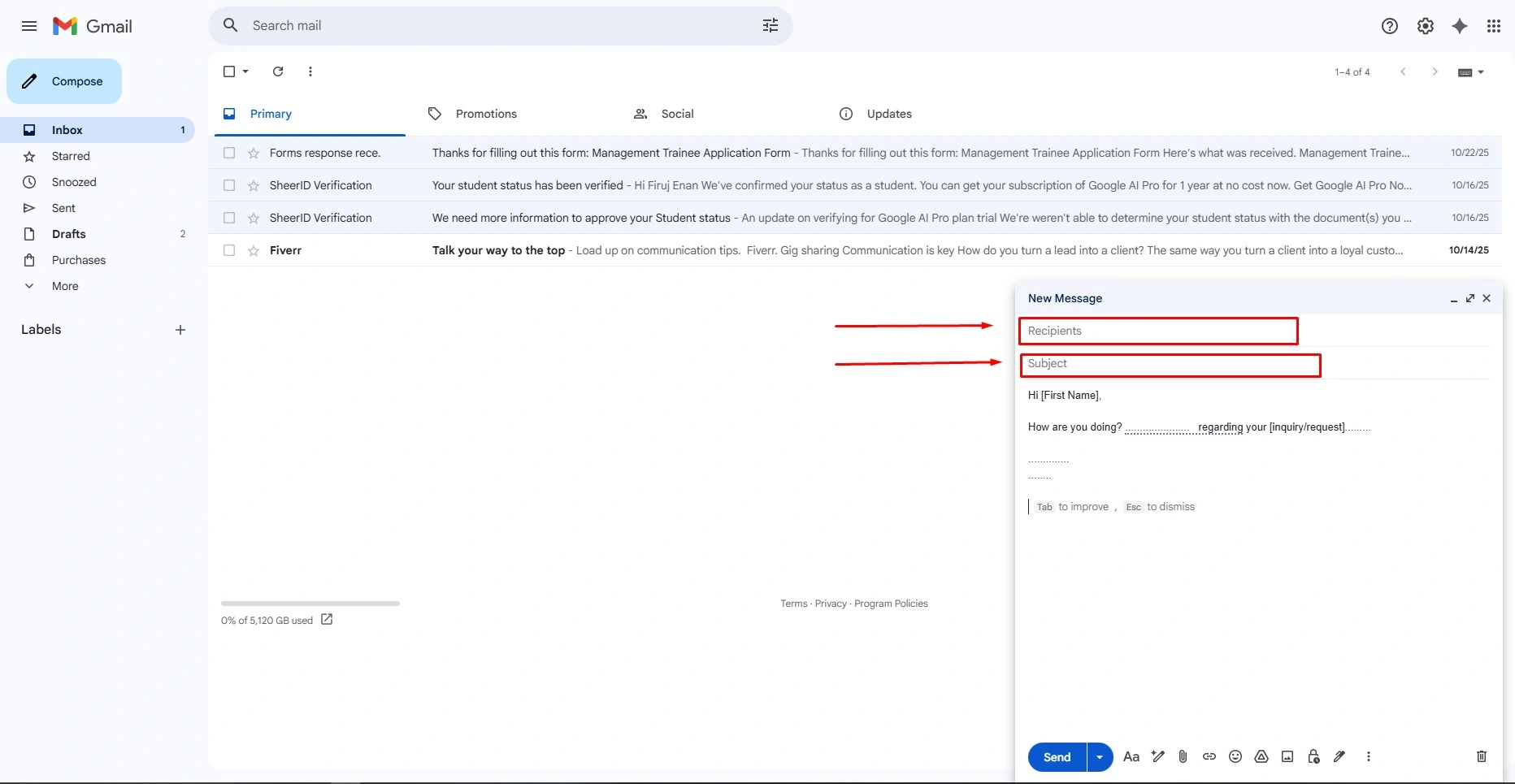
Task: Create new label plus icon
Action: pyautogui.click(x=180, y=330)
